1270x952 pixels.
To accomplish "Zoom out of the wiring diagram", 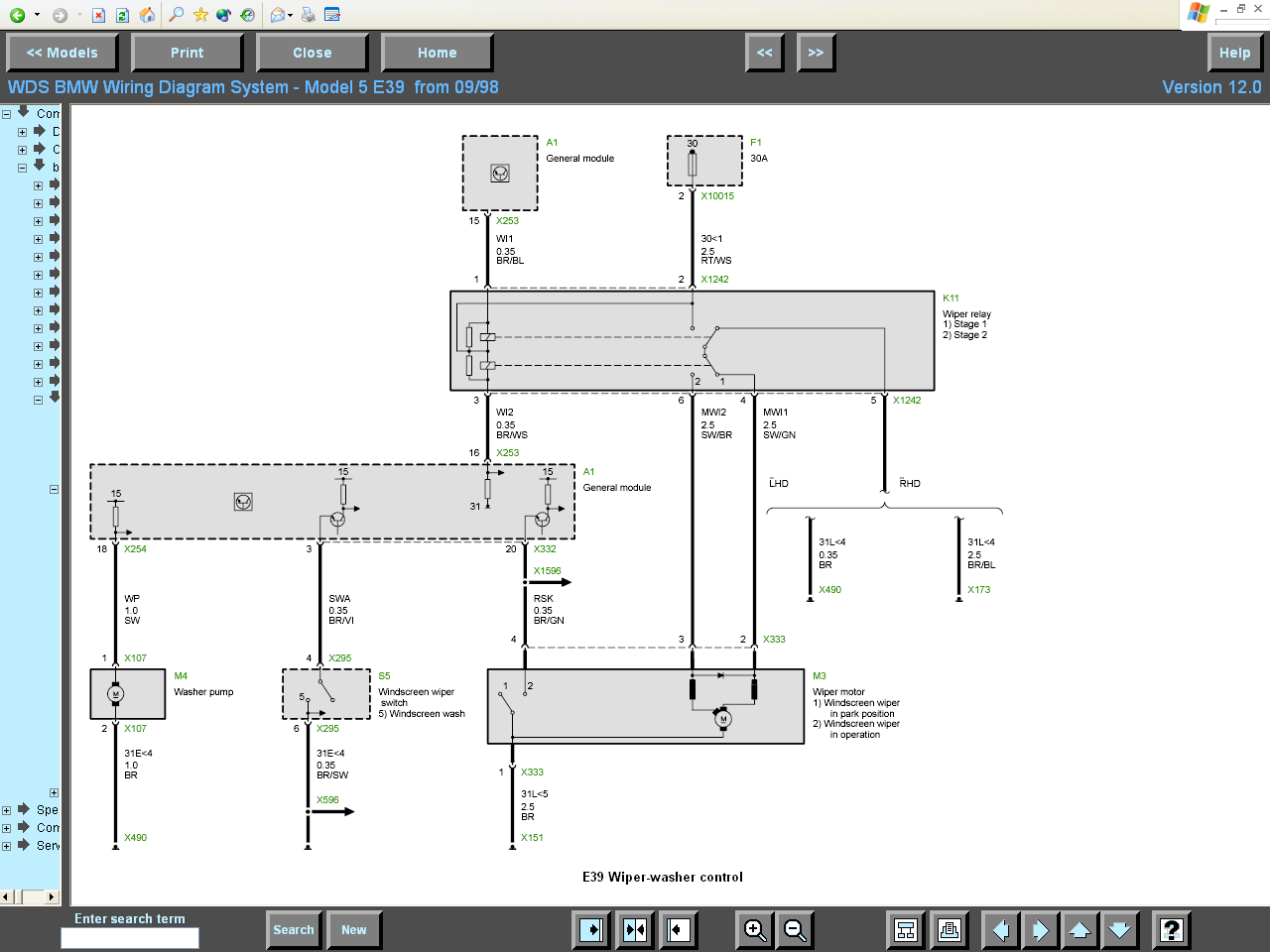I will [x=795, y=930].
